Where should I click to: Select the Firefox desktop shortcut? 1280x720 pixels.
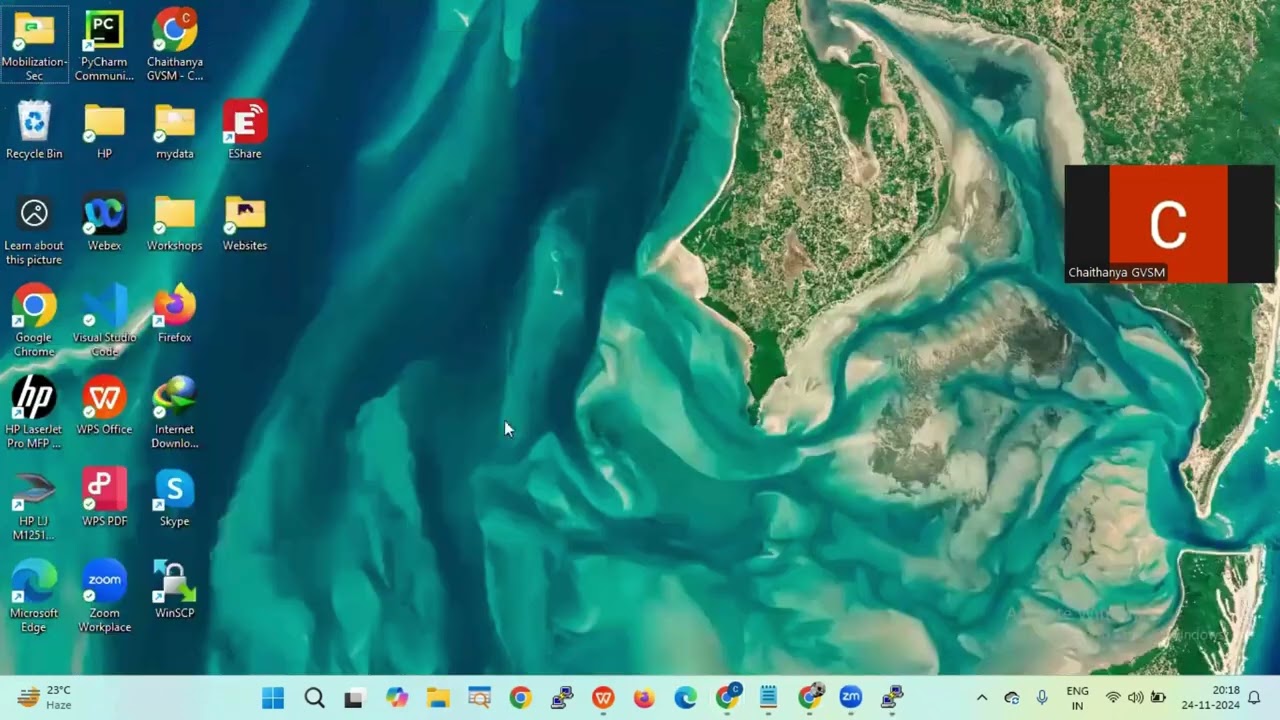(174, 314)
